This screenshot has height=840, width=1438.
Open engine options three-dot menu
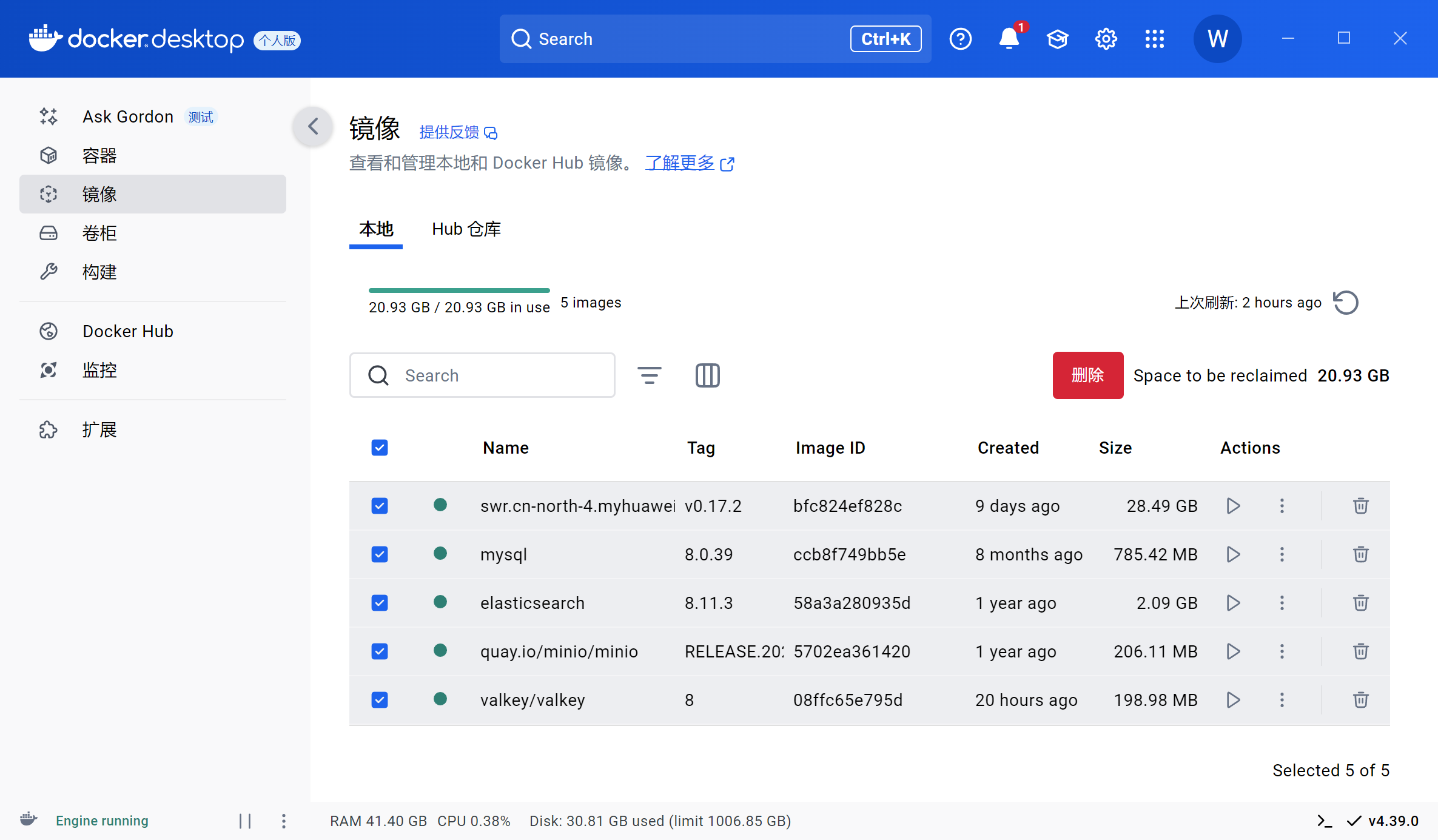pos(284,821)
